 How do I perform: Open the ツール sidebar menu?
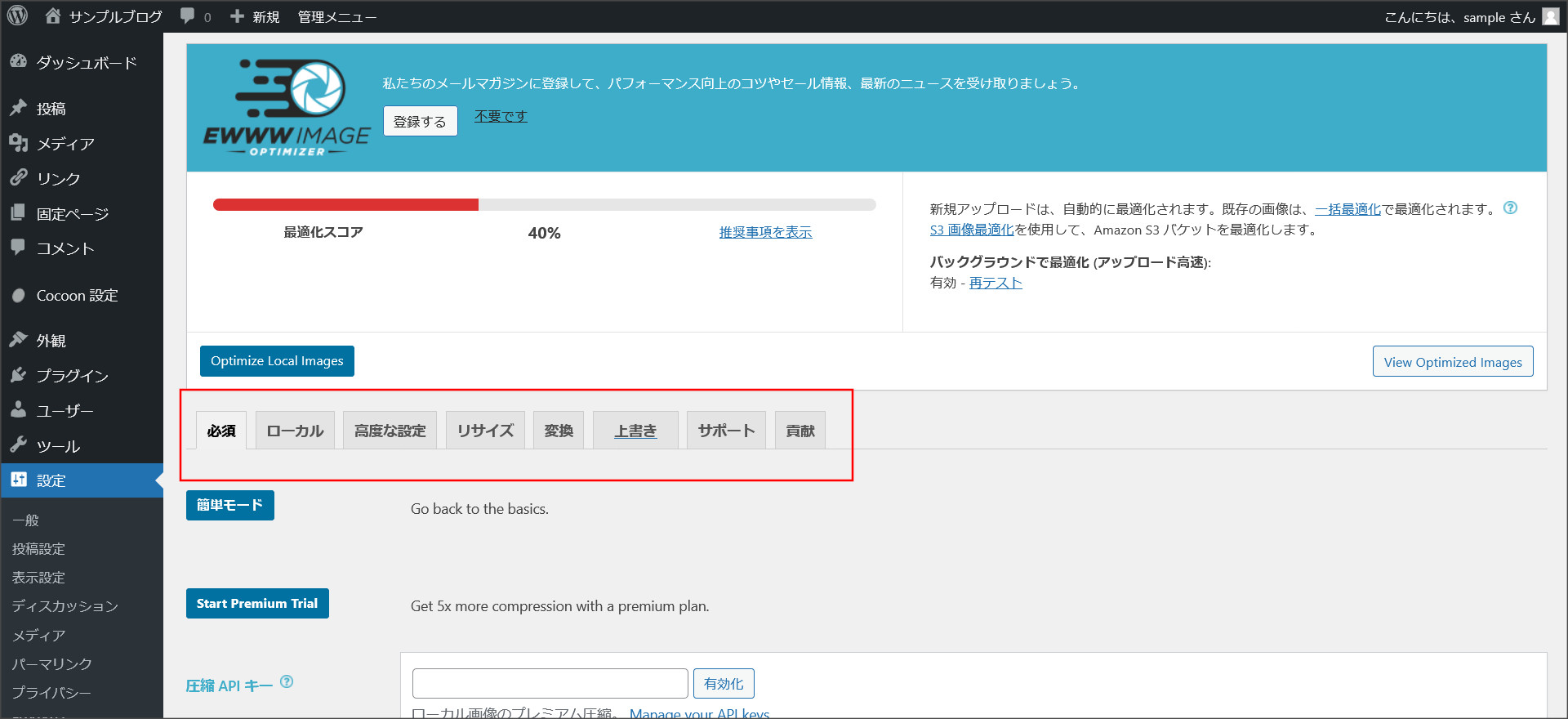click(58, 446)
